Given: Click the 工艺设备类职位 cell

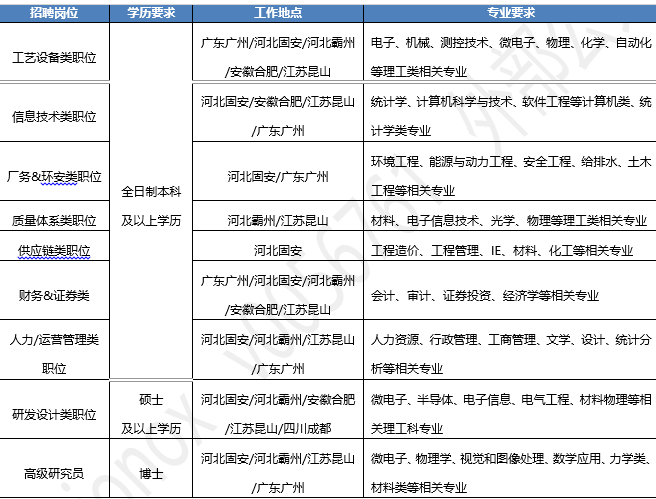Looking at the screenshot, I should (55, 58).
